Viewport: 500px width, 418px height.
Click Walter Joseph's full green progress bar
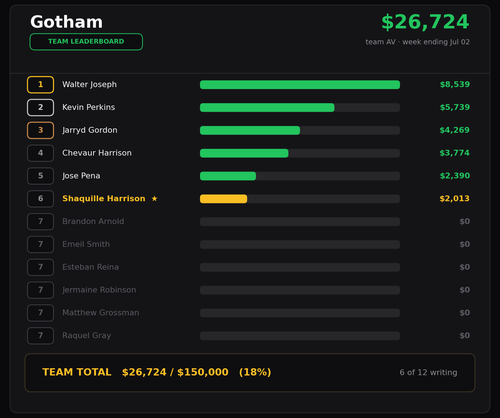coord(300,85)
